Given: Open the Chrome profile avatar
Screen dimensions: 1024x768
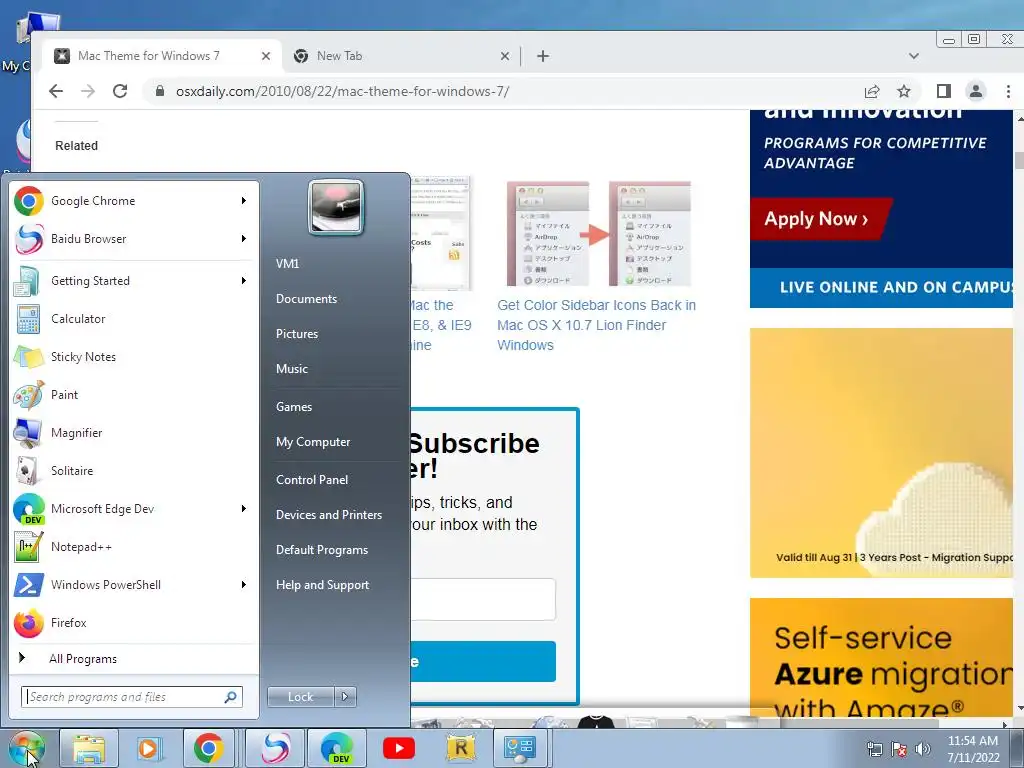Looking at the screenshot, I should [976, 91].
